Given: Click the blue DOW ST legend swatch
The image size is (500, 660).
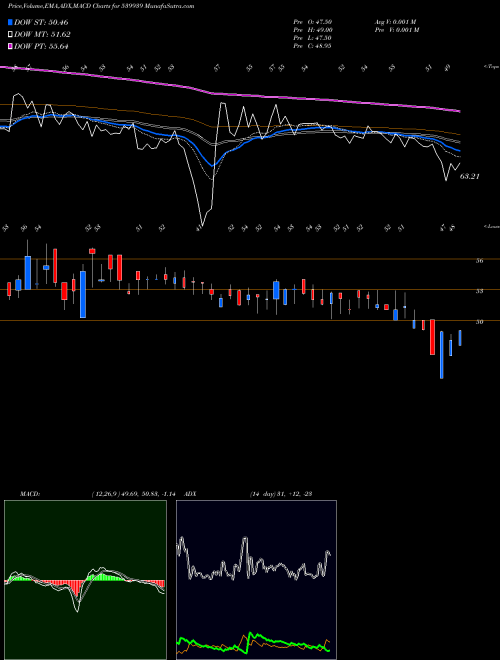Looking at the screenshot, I should (x=10, y=22).
